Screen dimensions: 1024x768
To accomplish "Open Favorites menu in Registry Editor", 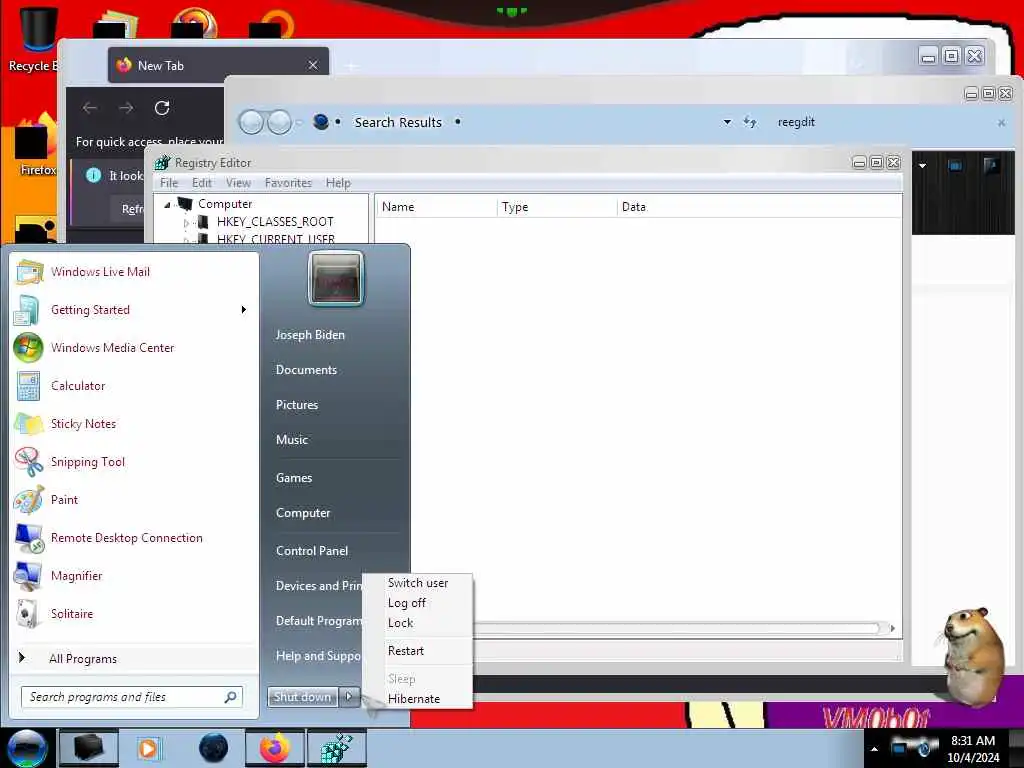I will pyautogui.click(x=288, y=183).
